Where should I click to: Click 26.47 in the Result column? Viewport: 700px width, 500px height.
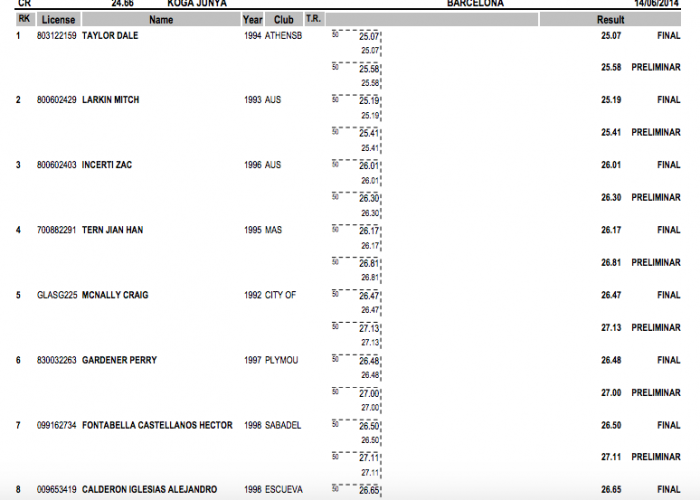611,296
